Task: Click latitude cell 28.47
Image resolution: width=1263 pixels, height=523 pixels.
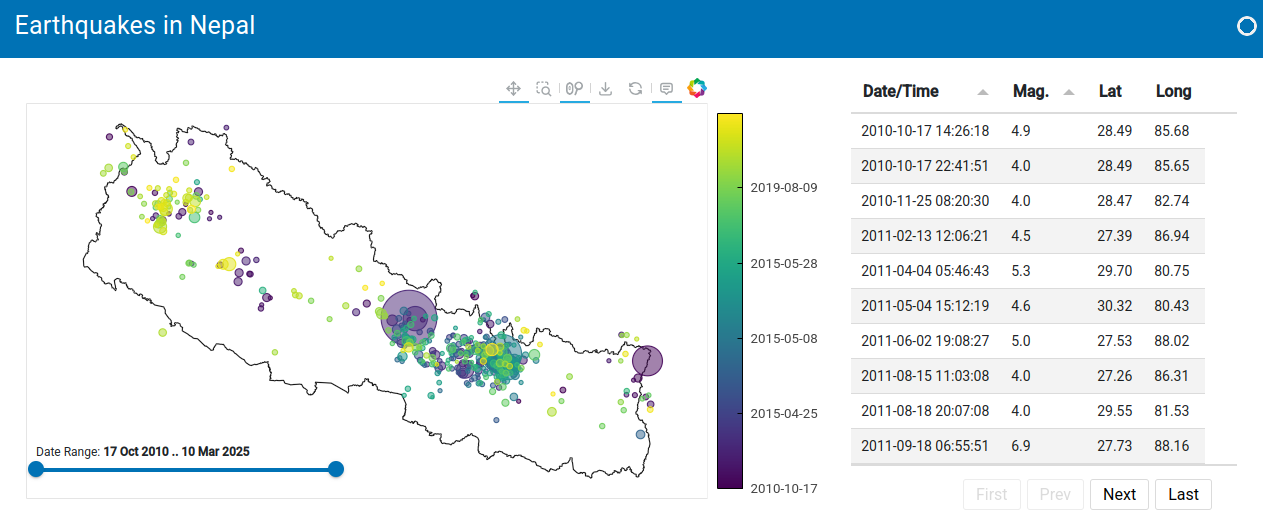Action: (x=1114, y=201)
